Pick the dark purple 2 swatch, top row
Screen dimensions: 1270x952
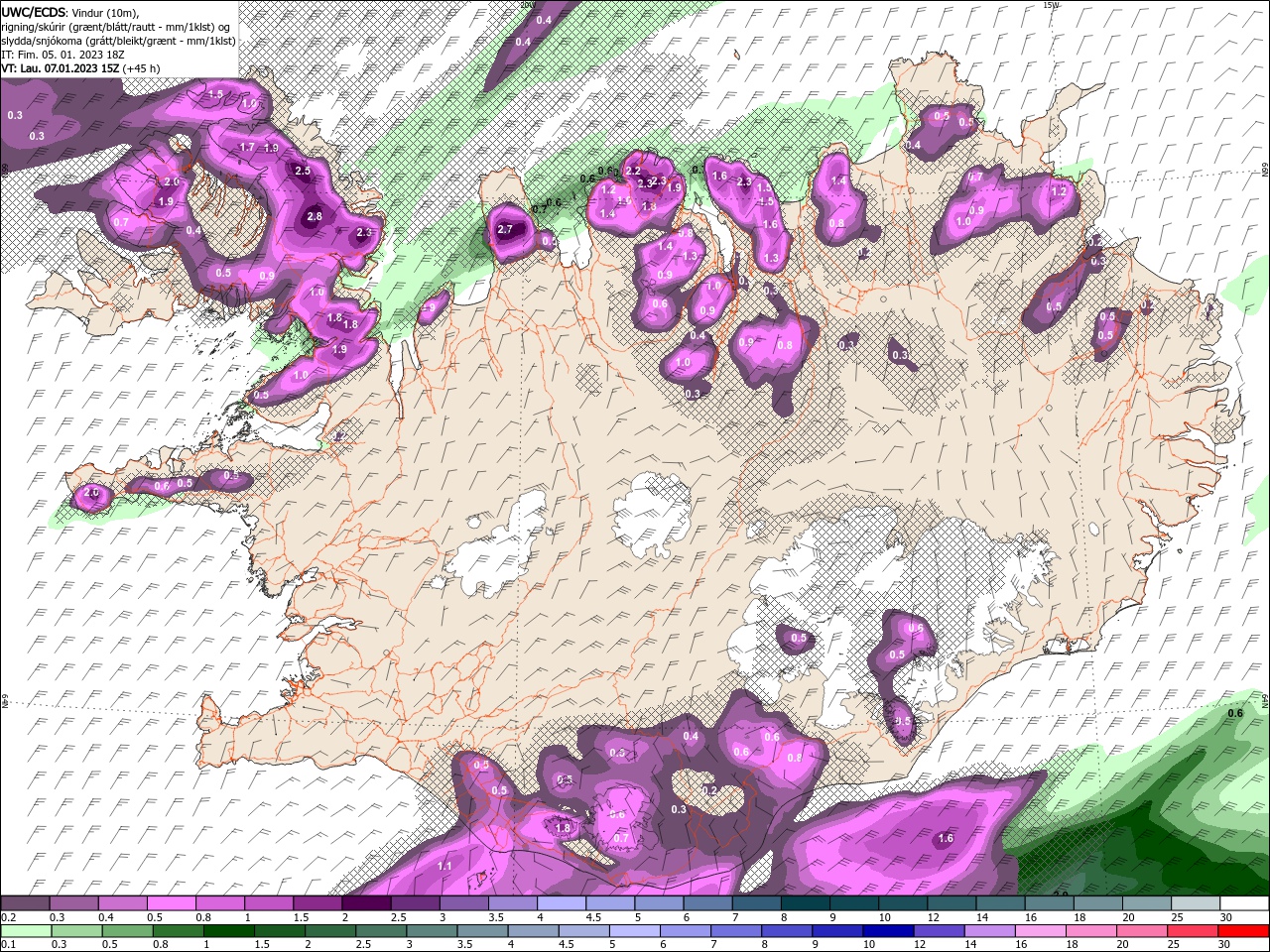pyautogui.click(x=366, y=903)
